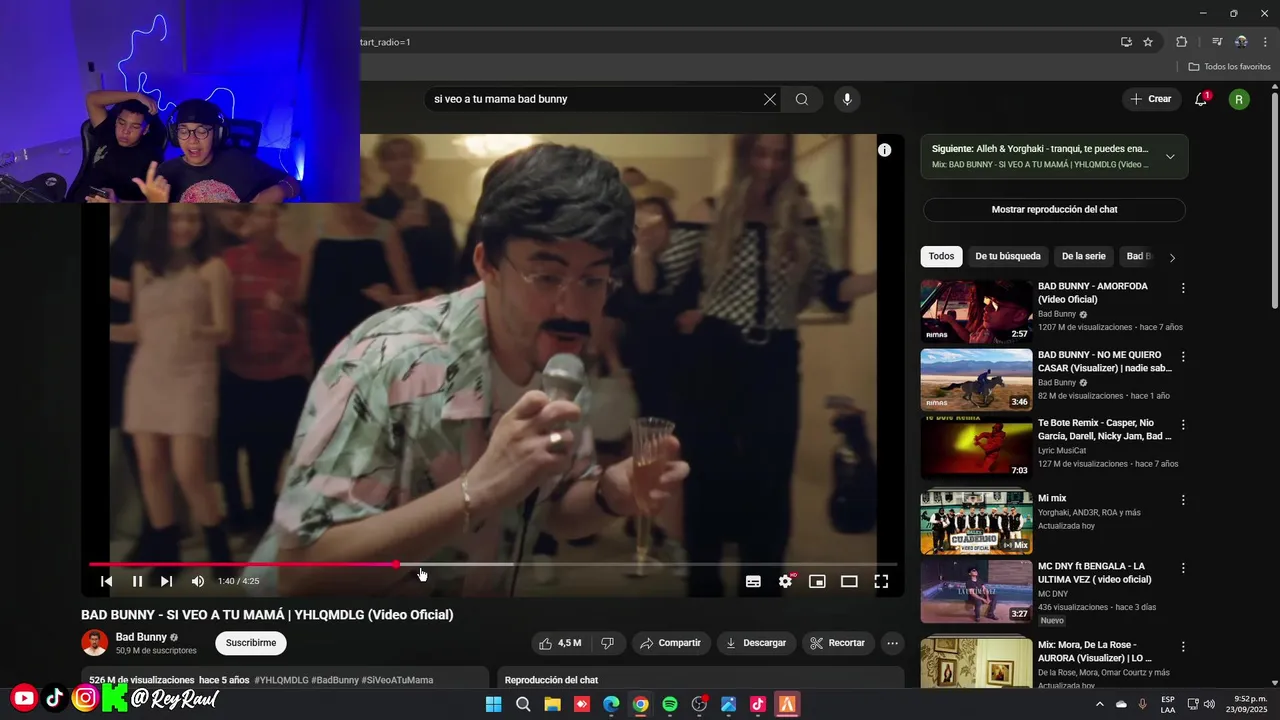
Task: Open Chrome extensions puzzle icon
Action: coord(1181,42)
